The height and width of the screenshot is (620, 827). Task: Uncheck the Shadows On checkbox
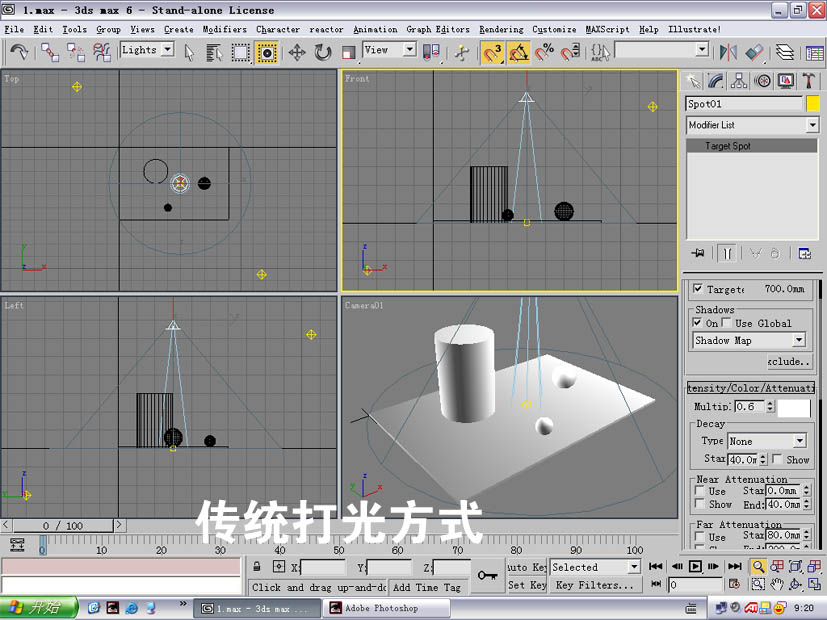tap(697, 323)
